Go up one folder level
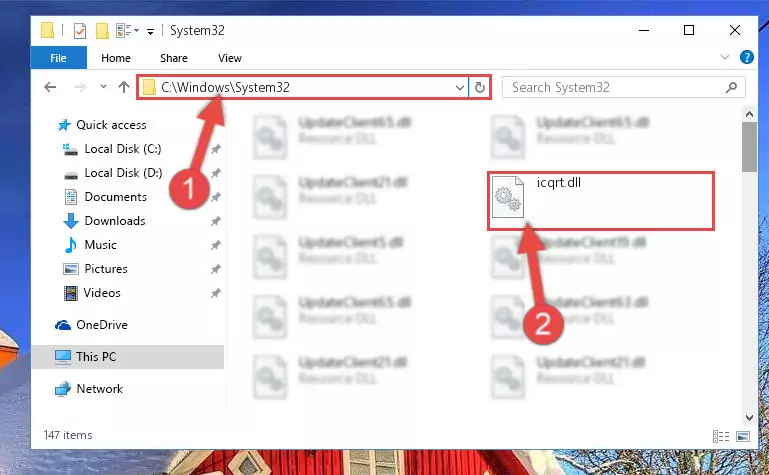The image size is (769, 475). click(124, 87)
